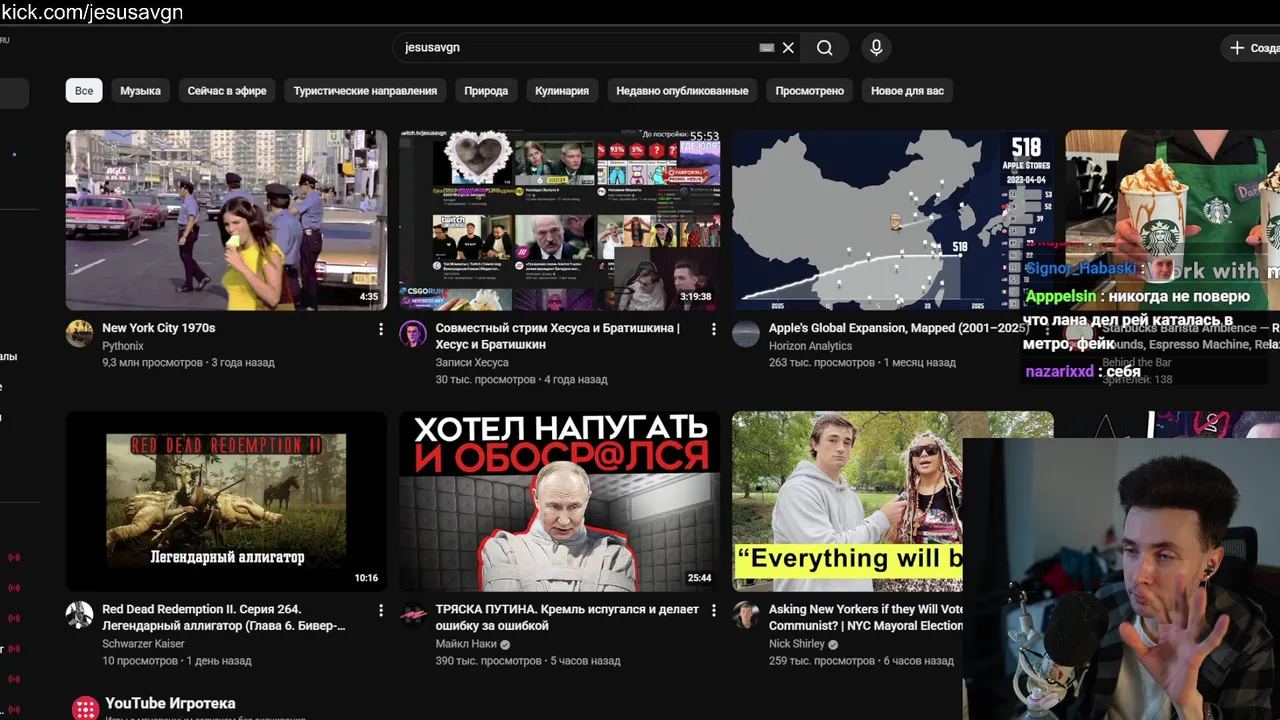Clear the search field with the X icon
Viewport: 1280px width, 720px height.
pyautogui.click(x=788, y=48)
